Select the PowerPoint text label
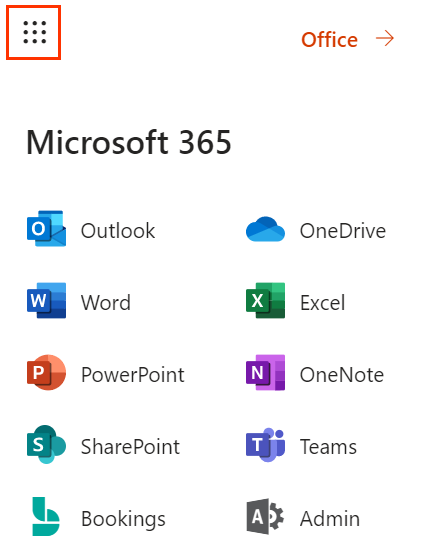This screenshot has height=558, width=424. [x=133, y=375]
